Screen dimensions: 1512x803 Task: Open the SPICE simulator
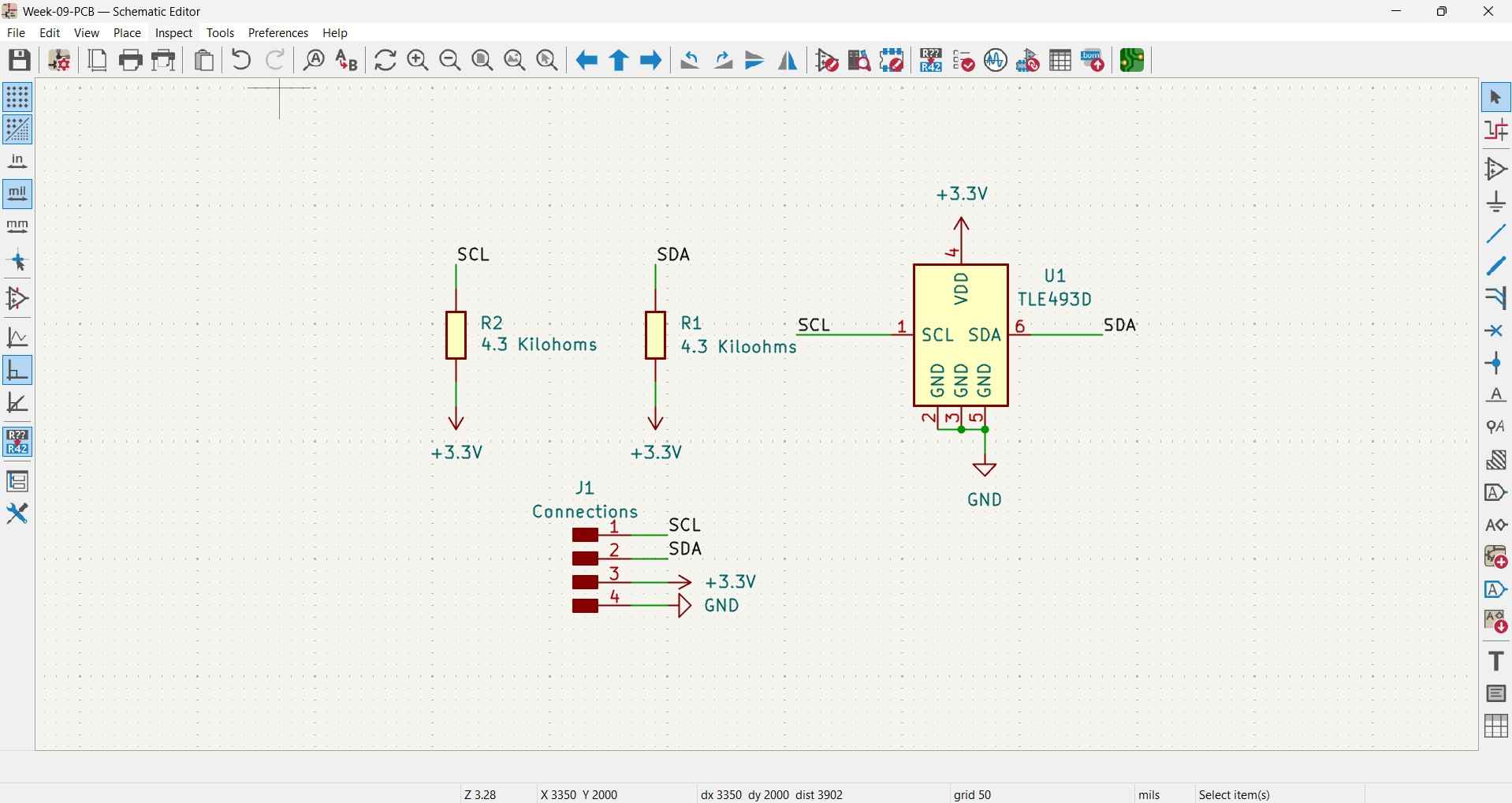(996, 60)
